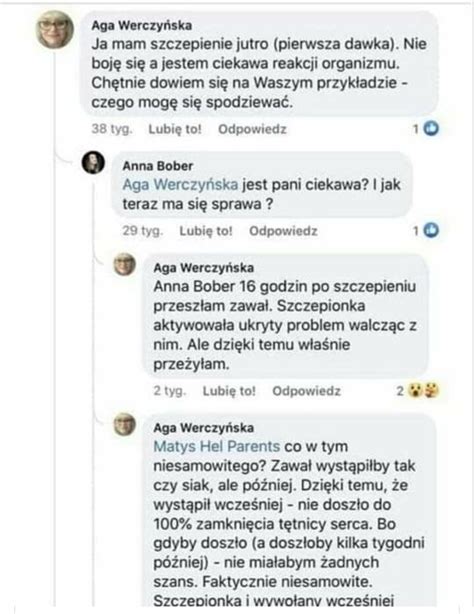
Task: Open Aga Werczyńska's large profile avatar on the top comment
Action: 55,30
